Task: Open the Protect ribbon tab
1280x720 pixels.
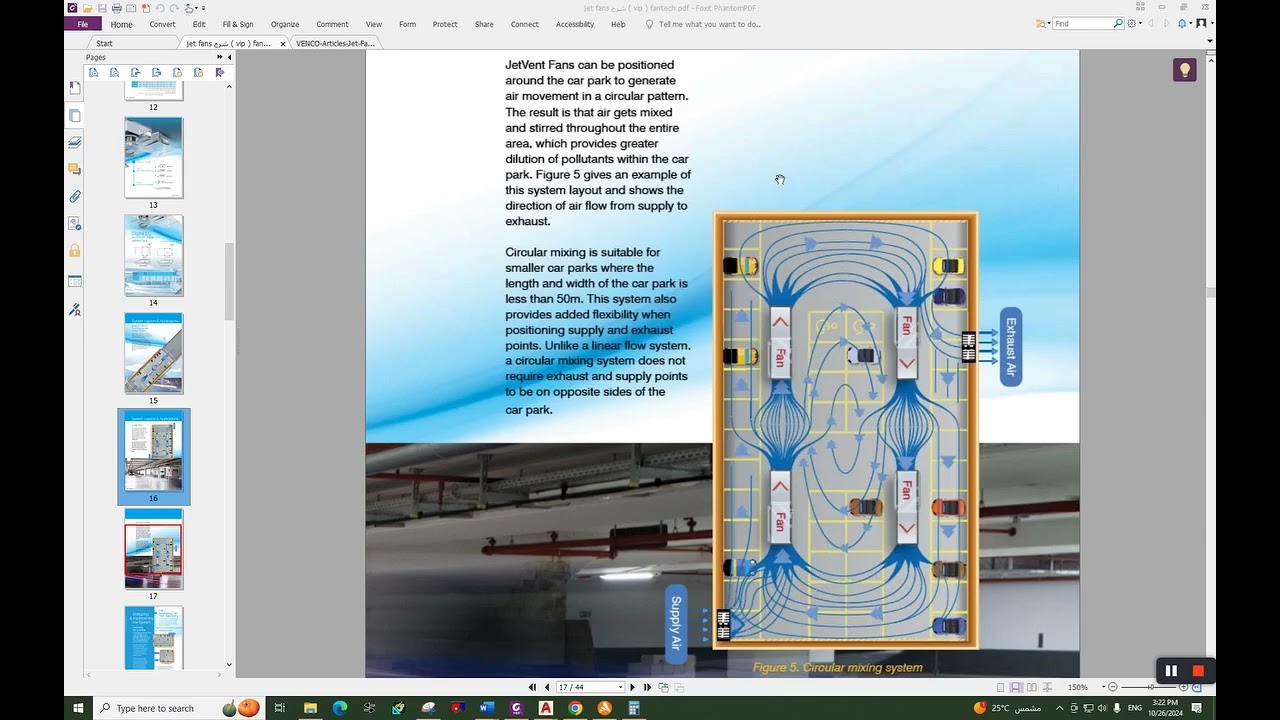Action: (x=445, y=24)
